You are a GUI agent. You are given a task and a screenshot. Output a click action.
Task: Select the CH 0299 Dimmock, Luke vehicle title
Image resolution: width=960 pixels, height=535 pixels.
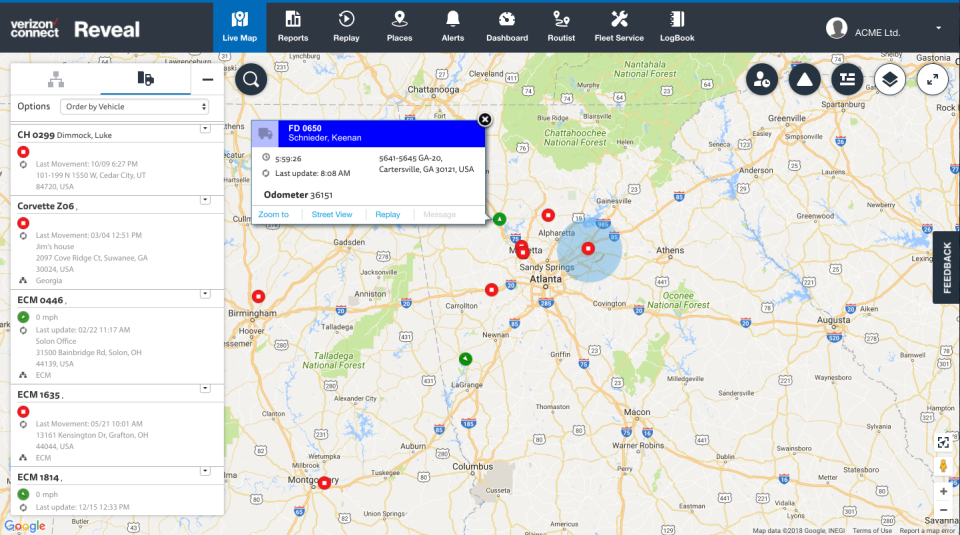pyautogui.click(x=64, y=135)
